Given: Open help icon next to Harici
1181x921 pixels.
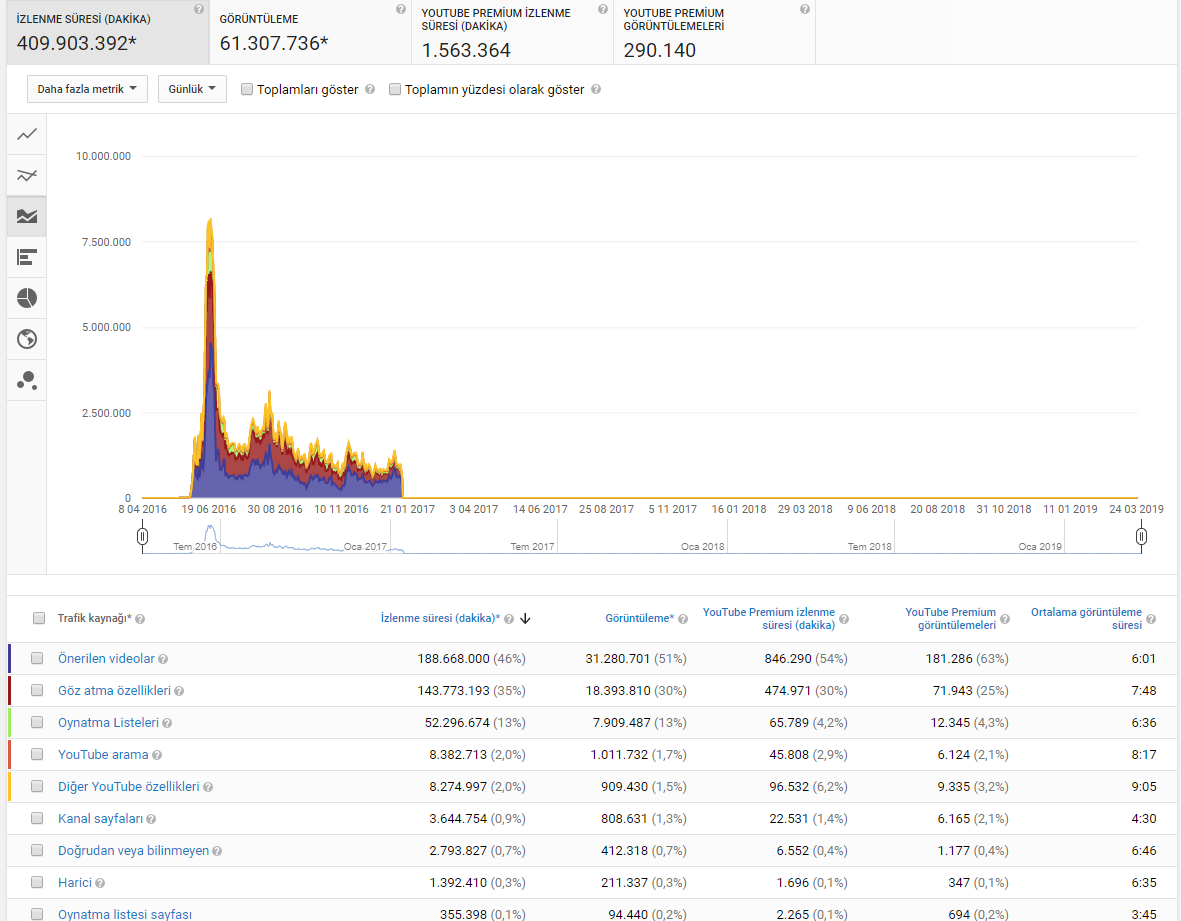Looking at the screenshot, I should tap(100, 883).
